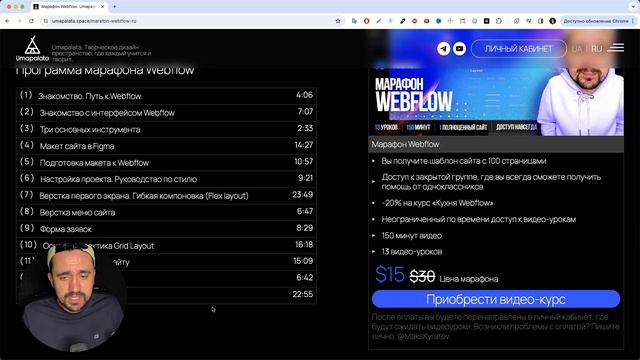The height and width of the screenshot is (360, 640).
Task: Click the Цена марафона label
Action: pyautogui.click(x=469, y=279)
